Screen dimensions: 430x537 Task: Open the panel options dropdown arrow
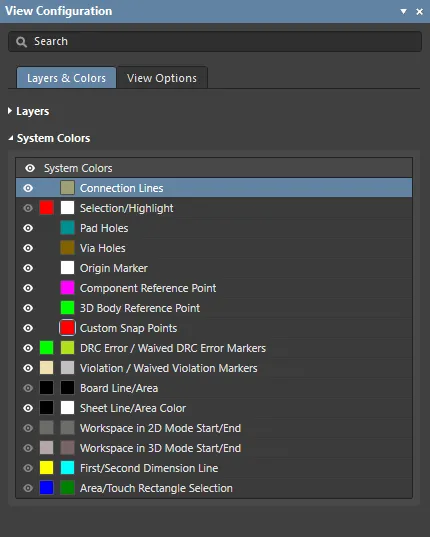(404, 11)
